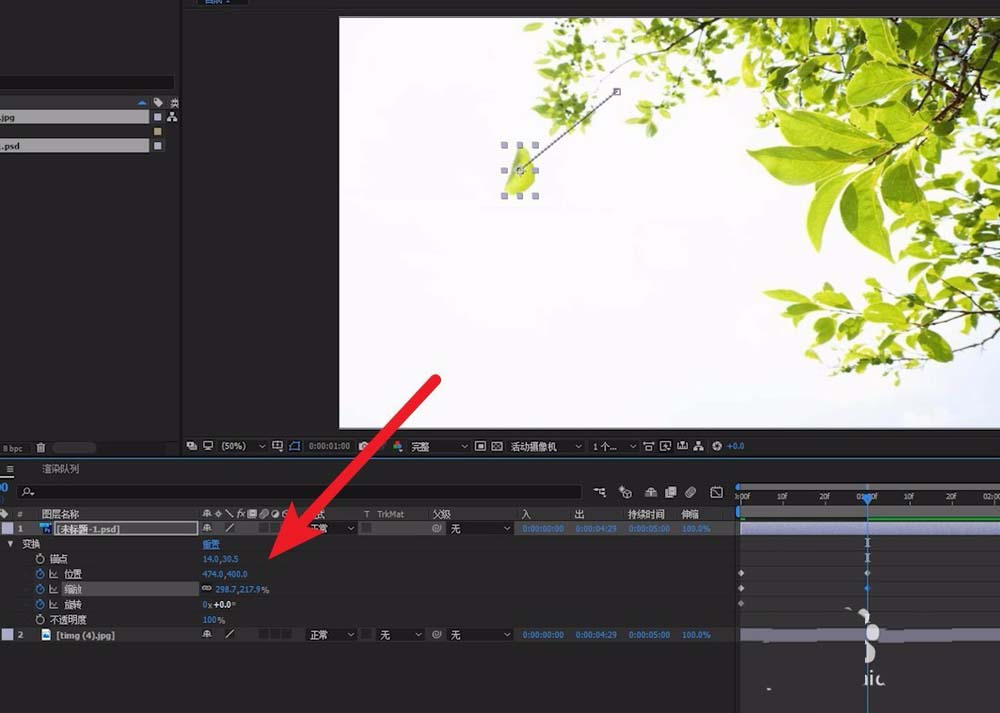
Task: Toggle 位置 position stopwatch
Action: click(40, 574)
